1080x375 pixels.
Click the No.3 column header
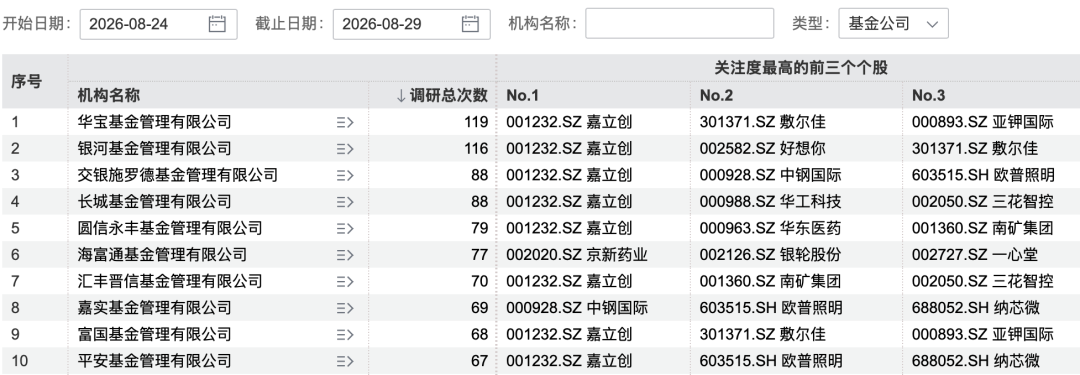[928, 95]
